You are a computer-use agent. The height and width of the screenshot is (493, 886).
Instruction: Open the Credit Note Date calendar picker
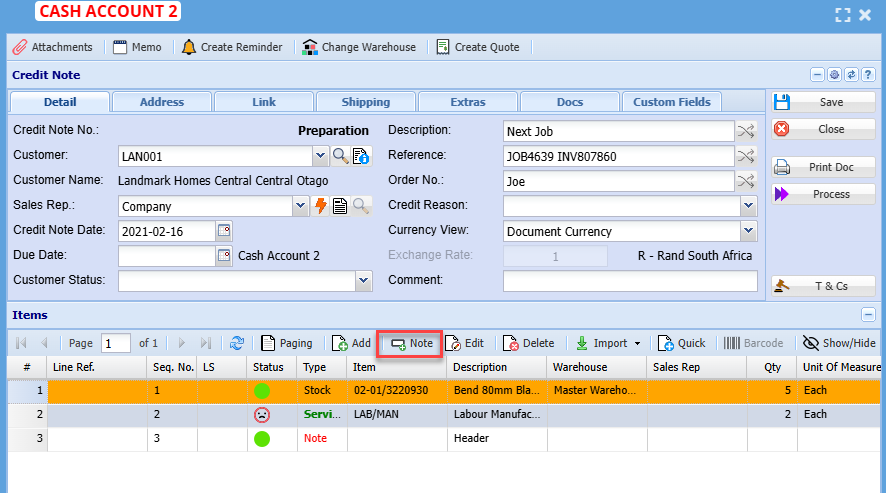click(x=224, y=231)
